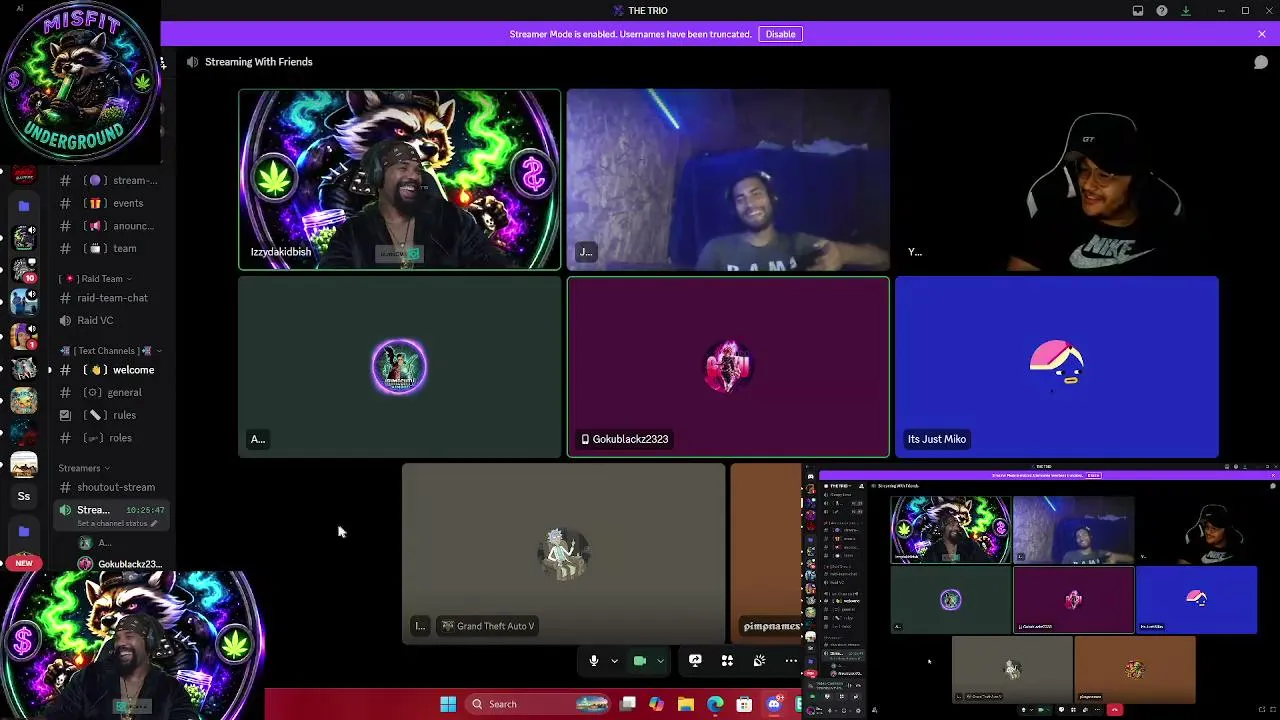
Task: Open the rules channel
Action: [x=110, y=415]
